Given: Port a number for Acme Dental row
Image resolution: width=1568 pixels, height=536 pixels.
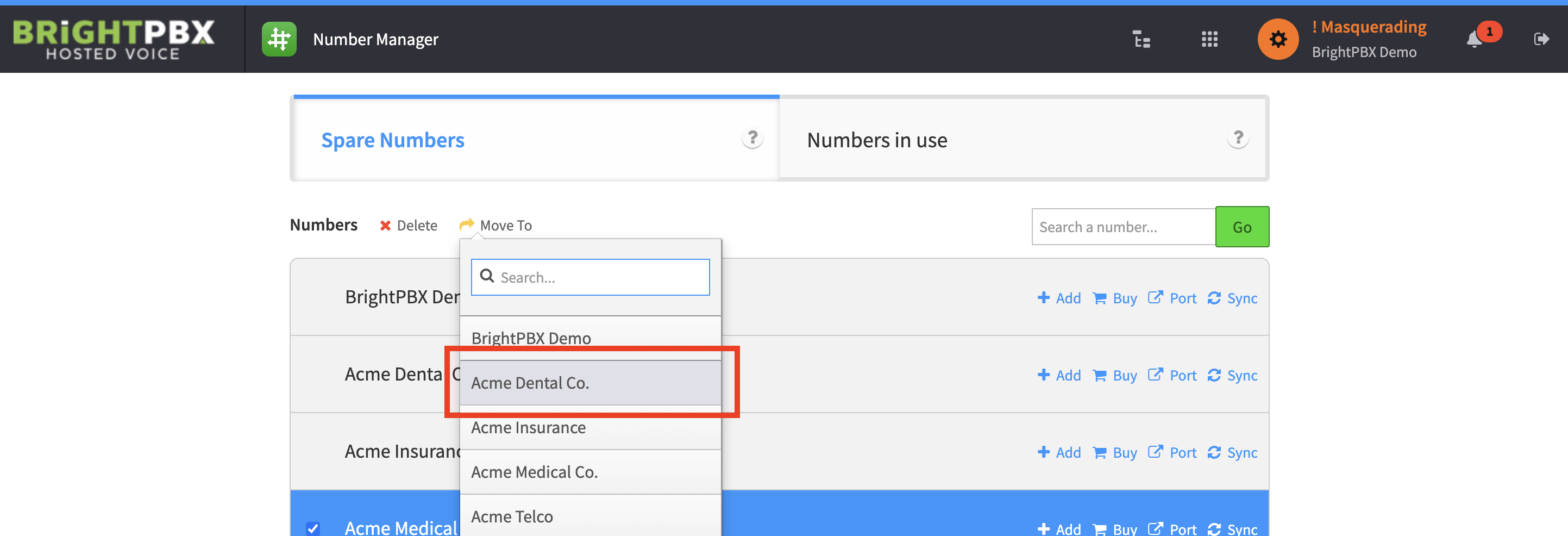Looking at the screenshot, I should (x=1172, y=376).
